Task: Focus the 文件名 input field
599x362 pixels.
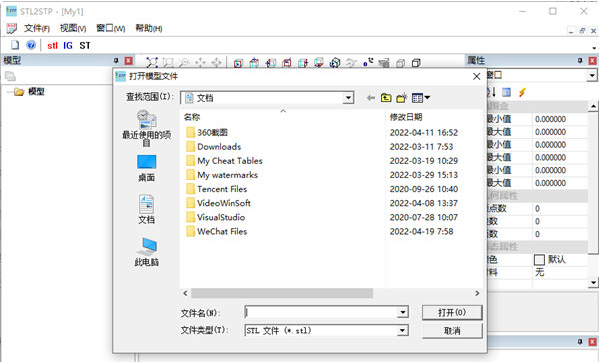Action: (321, 312)
